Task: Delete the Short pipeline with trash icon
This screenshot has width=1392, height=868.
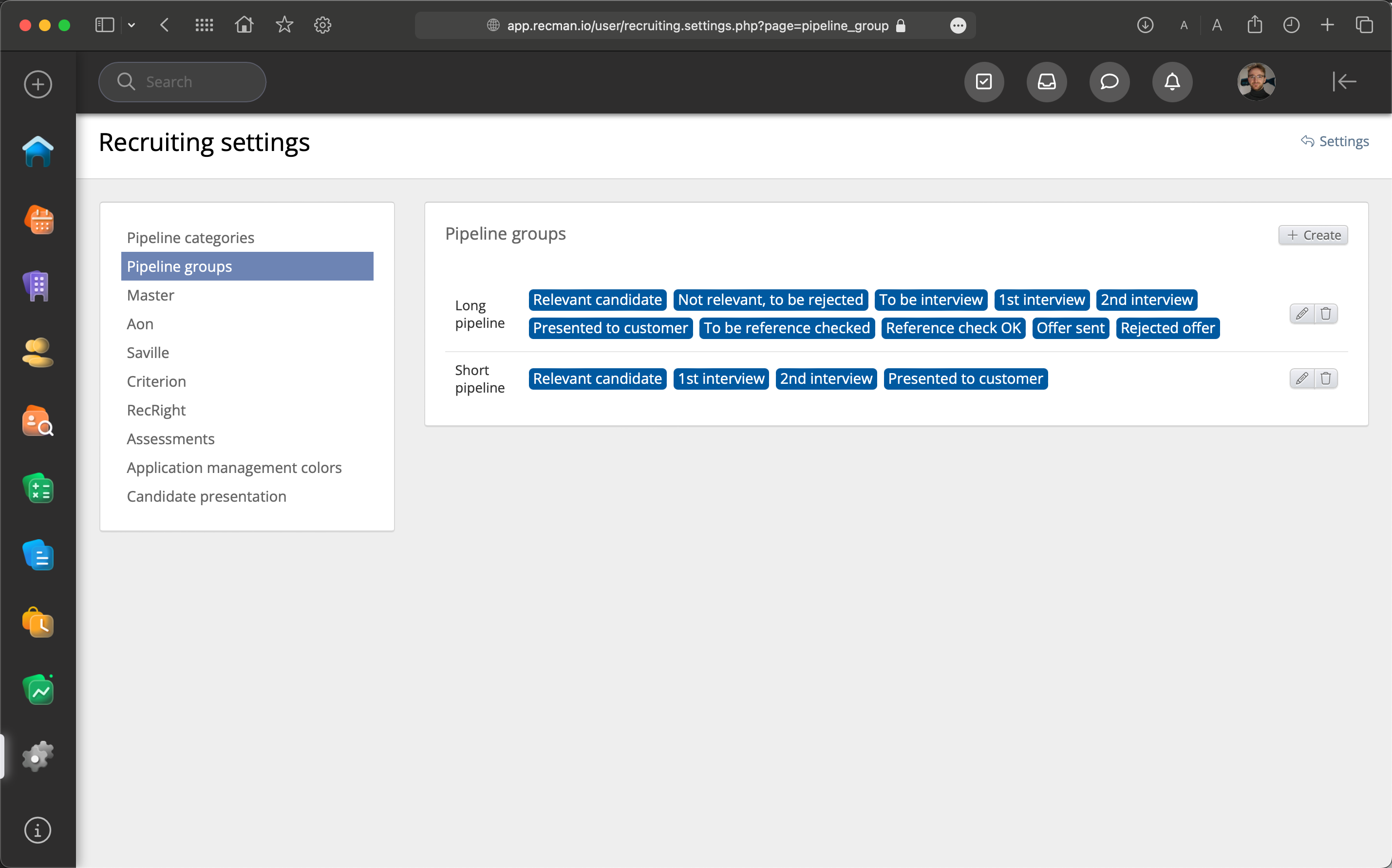Action: point(1325,378)
